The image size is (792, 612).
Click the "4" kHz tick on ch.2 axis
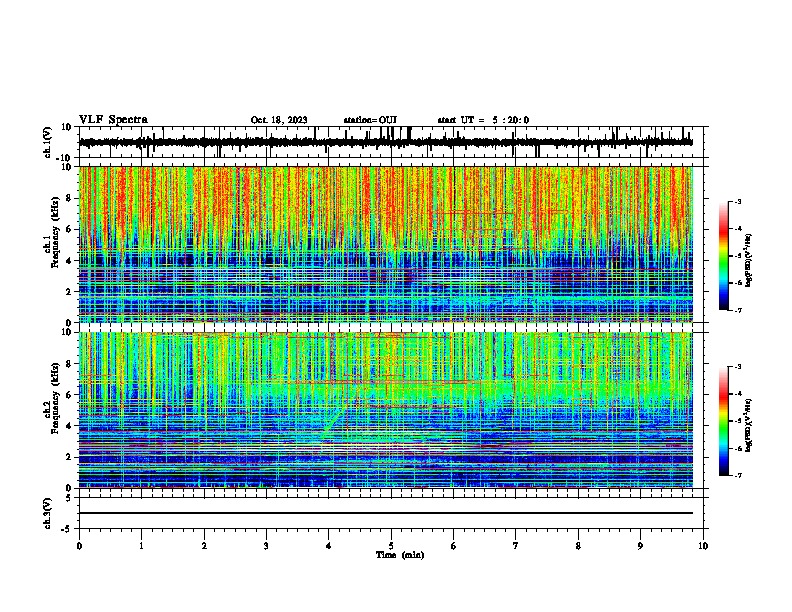coord(69,426)
